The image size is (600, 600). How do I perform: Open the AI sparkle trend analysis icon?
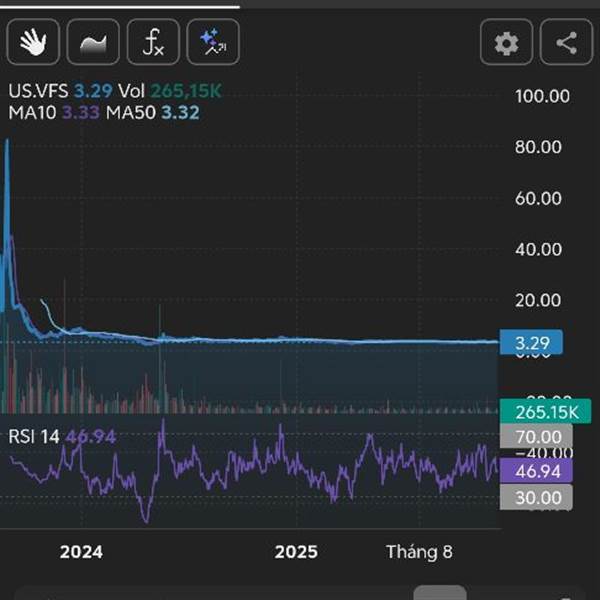[213, 42]
